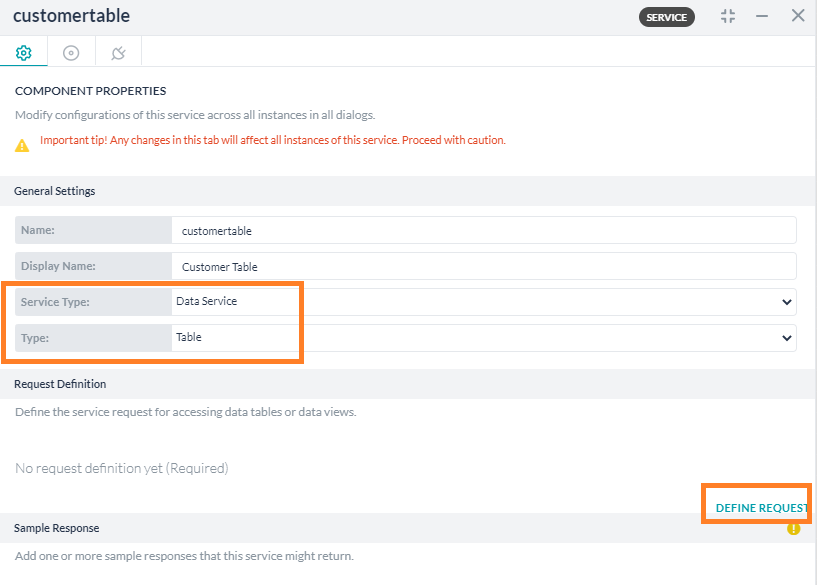Click the disabled Service Type label field
This screenshot has height=585, width=817.
93,301
